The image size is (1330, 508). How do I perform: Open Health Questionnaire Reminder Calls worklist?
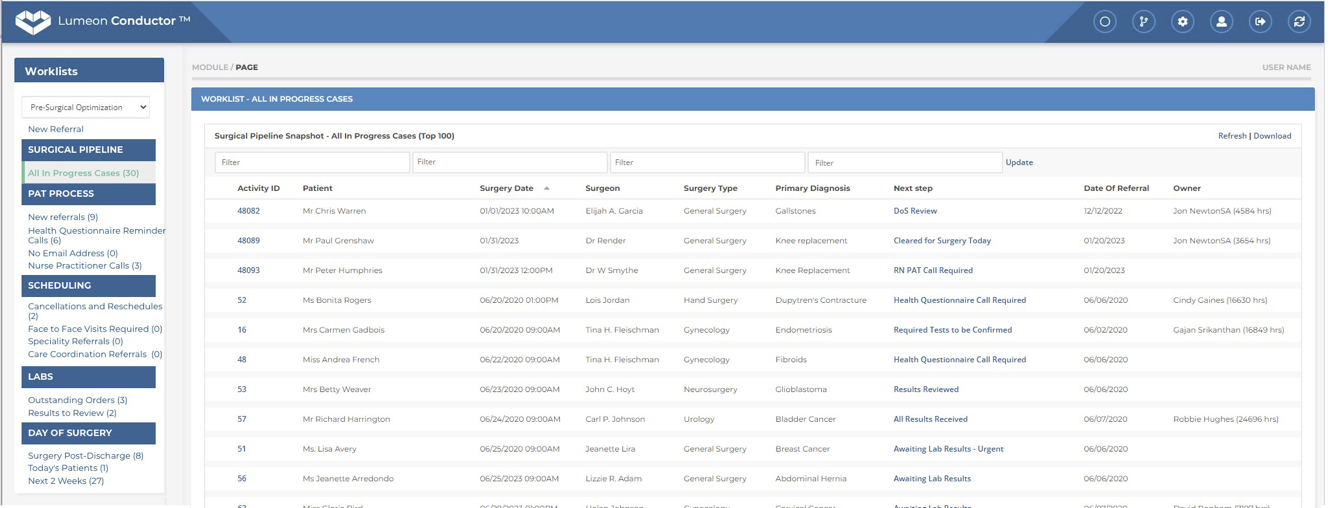point(97,236)
